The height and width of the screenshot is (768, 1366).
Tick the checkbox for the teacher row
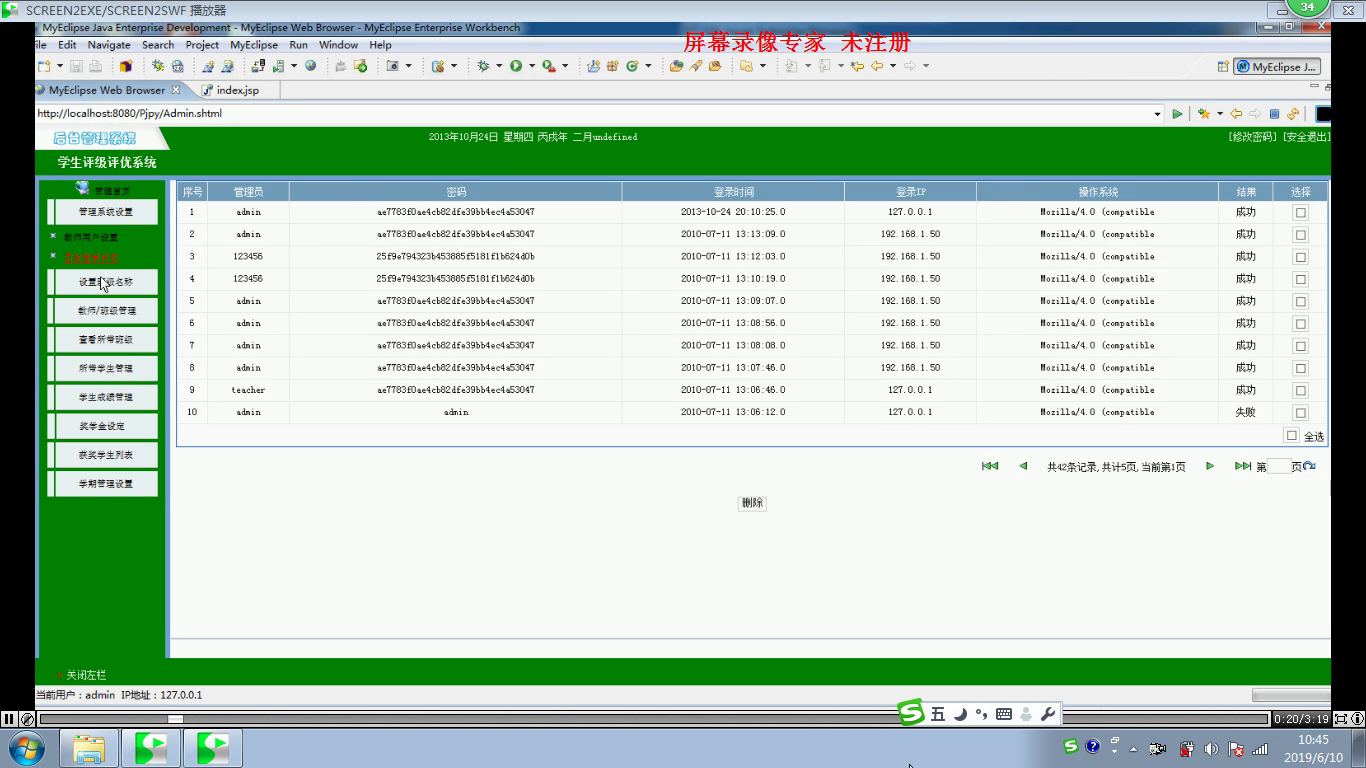(1300, 390)
